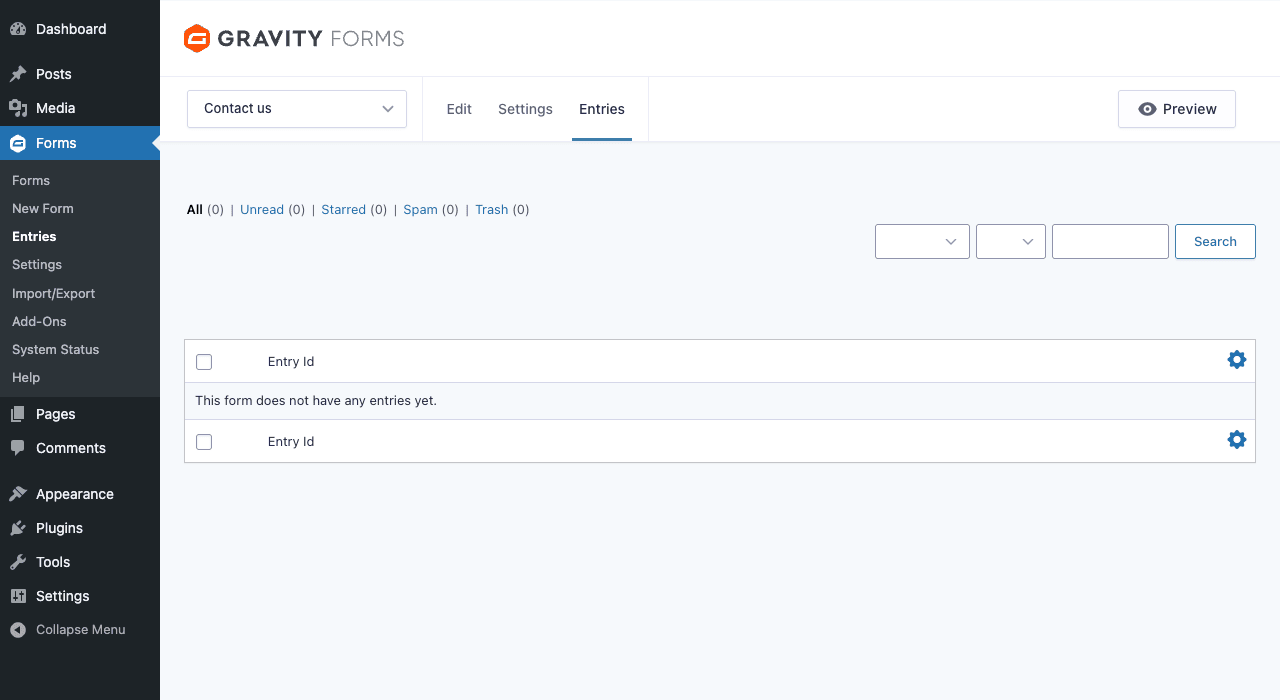The image size is (1280, 700).
Task: Click the entry search text field
Action: 1110,241
